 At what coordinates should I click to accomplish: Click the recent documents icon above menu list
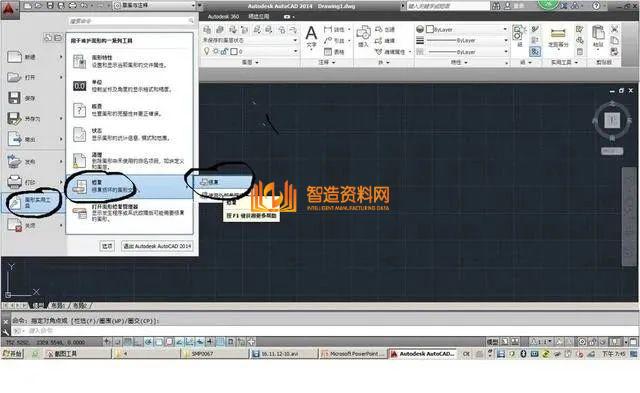coord(48,37)
